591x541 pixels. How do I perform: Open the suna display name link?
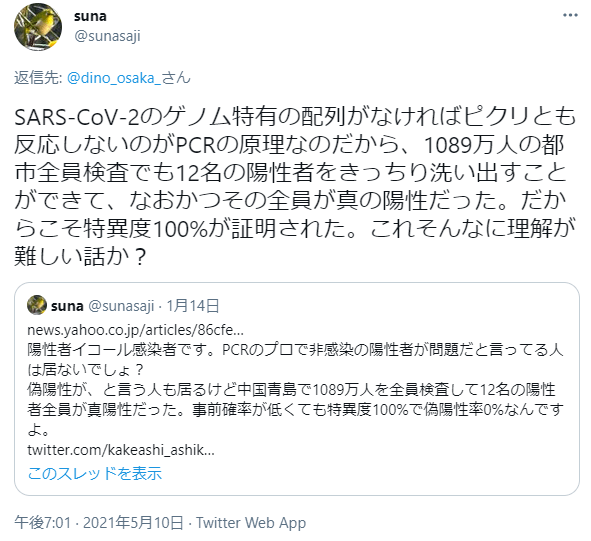[90, 16]
